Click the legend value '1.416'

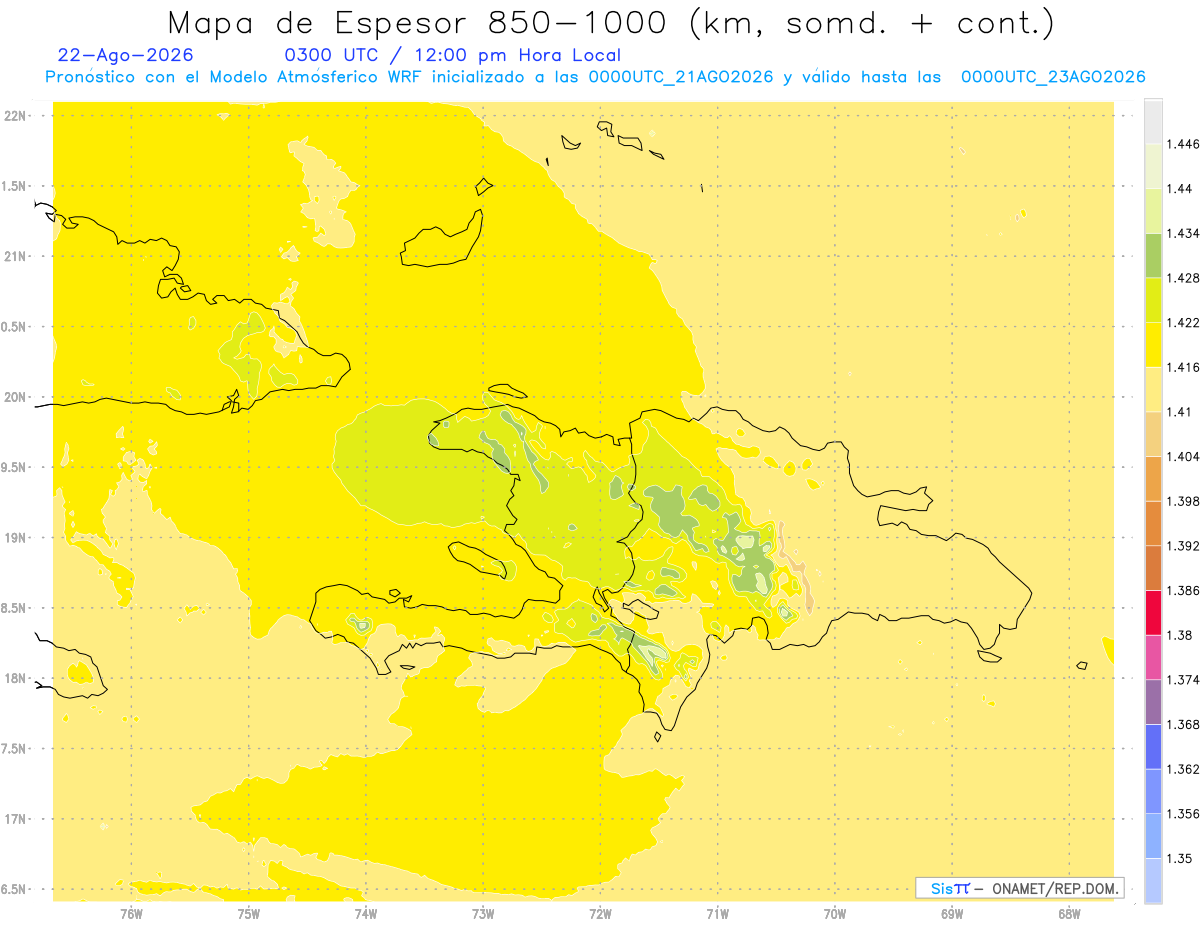1182,367
